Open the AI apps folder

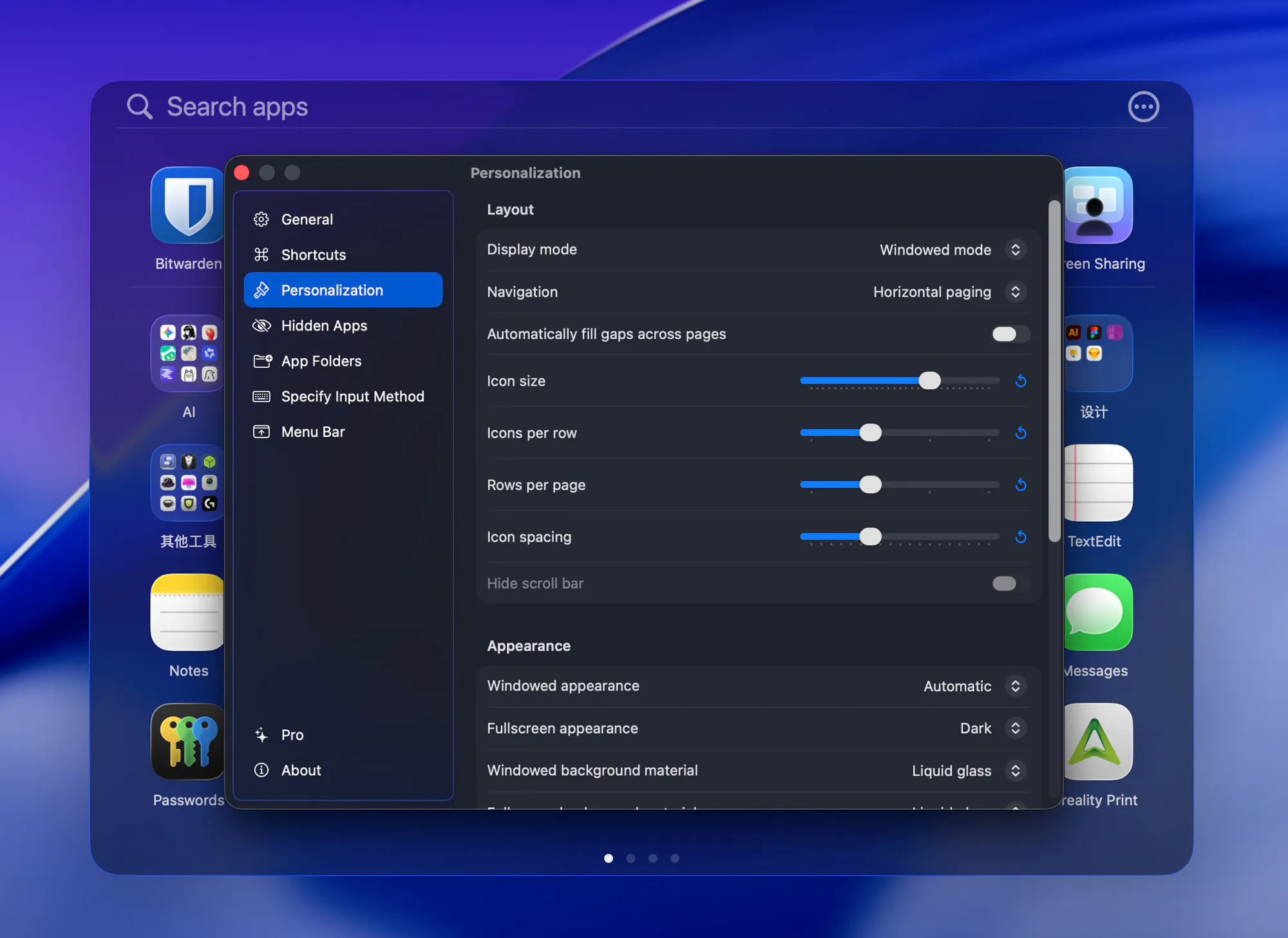[187, 354]
